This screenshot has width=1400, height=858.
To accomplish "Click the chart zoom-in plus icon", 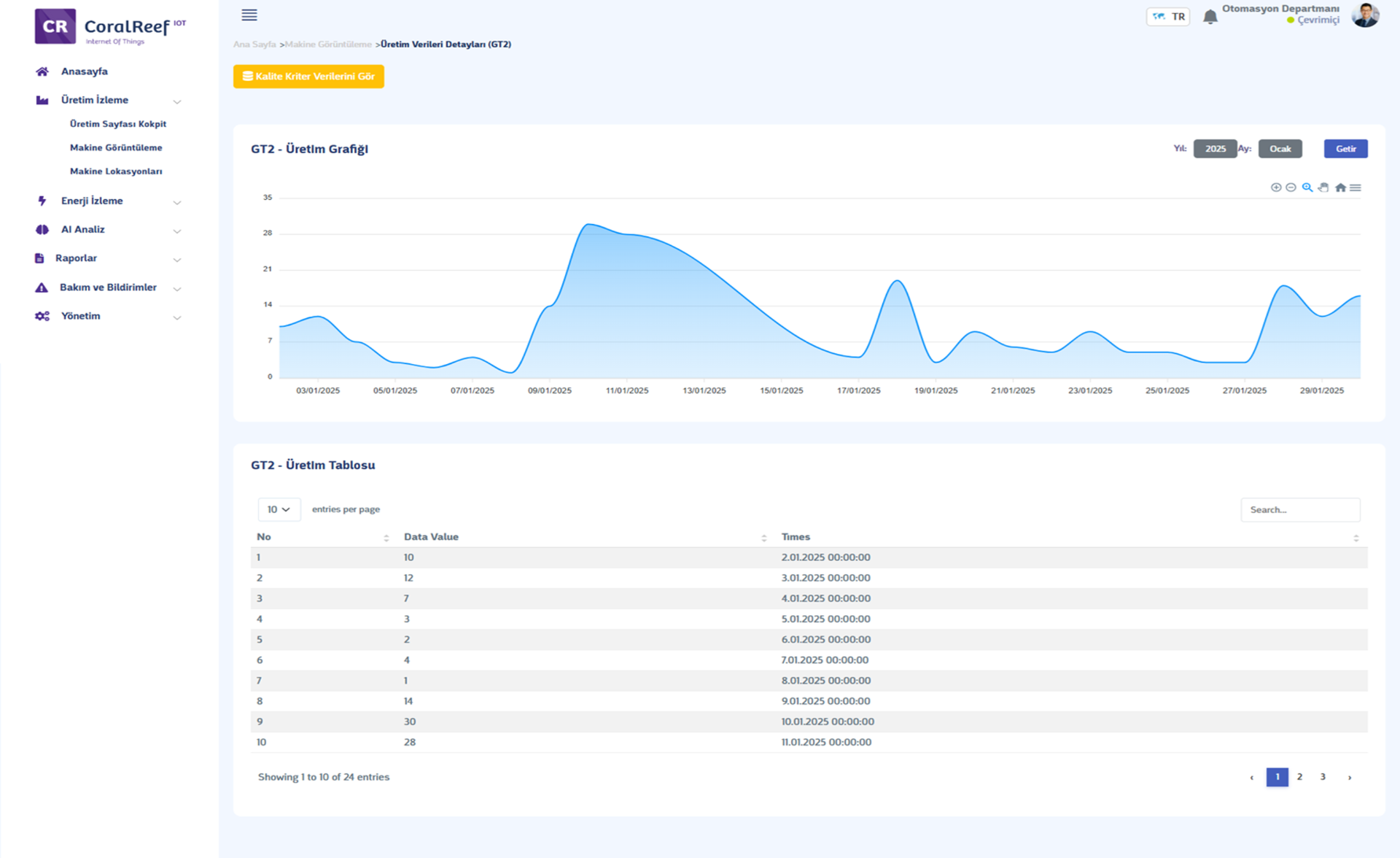I will tap(1275, 188).
